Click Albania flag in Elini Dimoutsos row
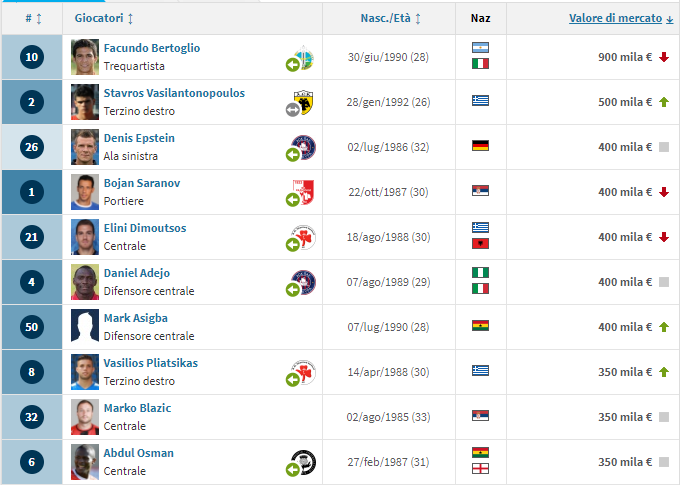Image resolution: width=680 pixels, height=485 pixels. point(480,244)
